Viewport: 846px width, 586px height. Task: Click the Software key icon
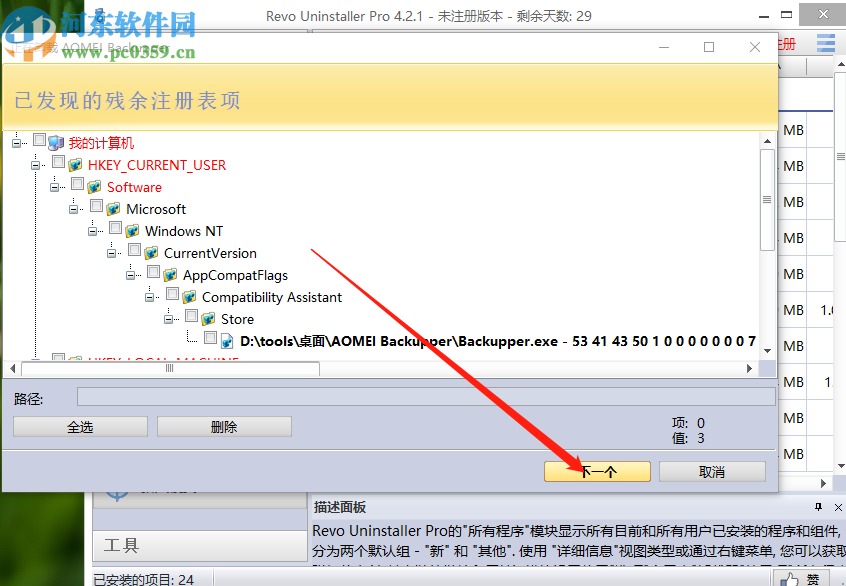click(x=94, y=187)
